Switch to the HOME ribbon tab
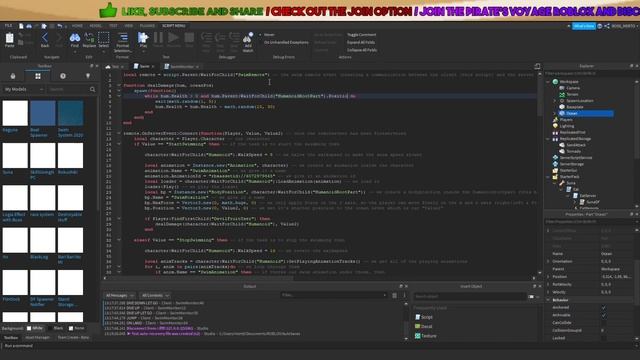Image resolution: width=640 pixels, height=360 pixels. [77, 26]
